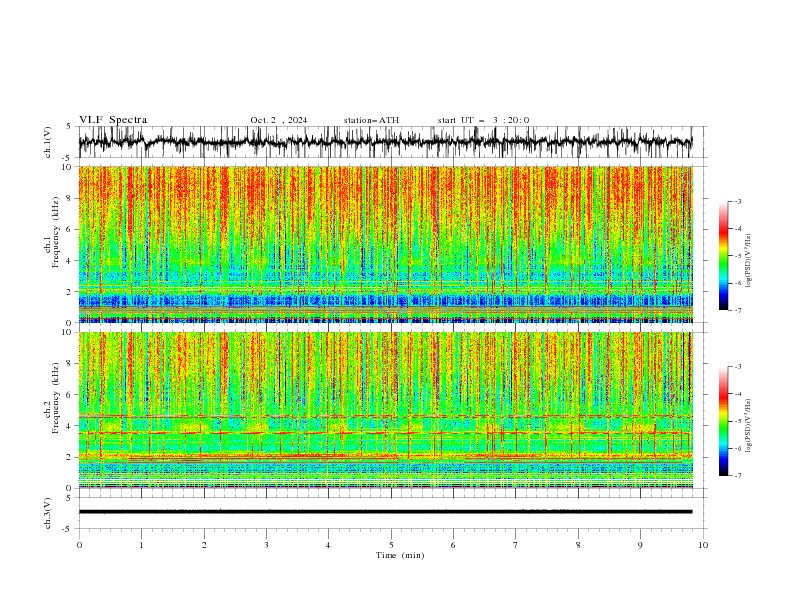Image resolution: width=792 pixels, height=612 pixels.
Task: Click the lower color scale bar
Action: click(723, 421)
